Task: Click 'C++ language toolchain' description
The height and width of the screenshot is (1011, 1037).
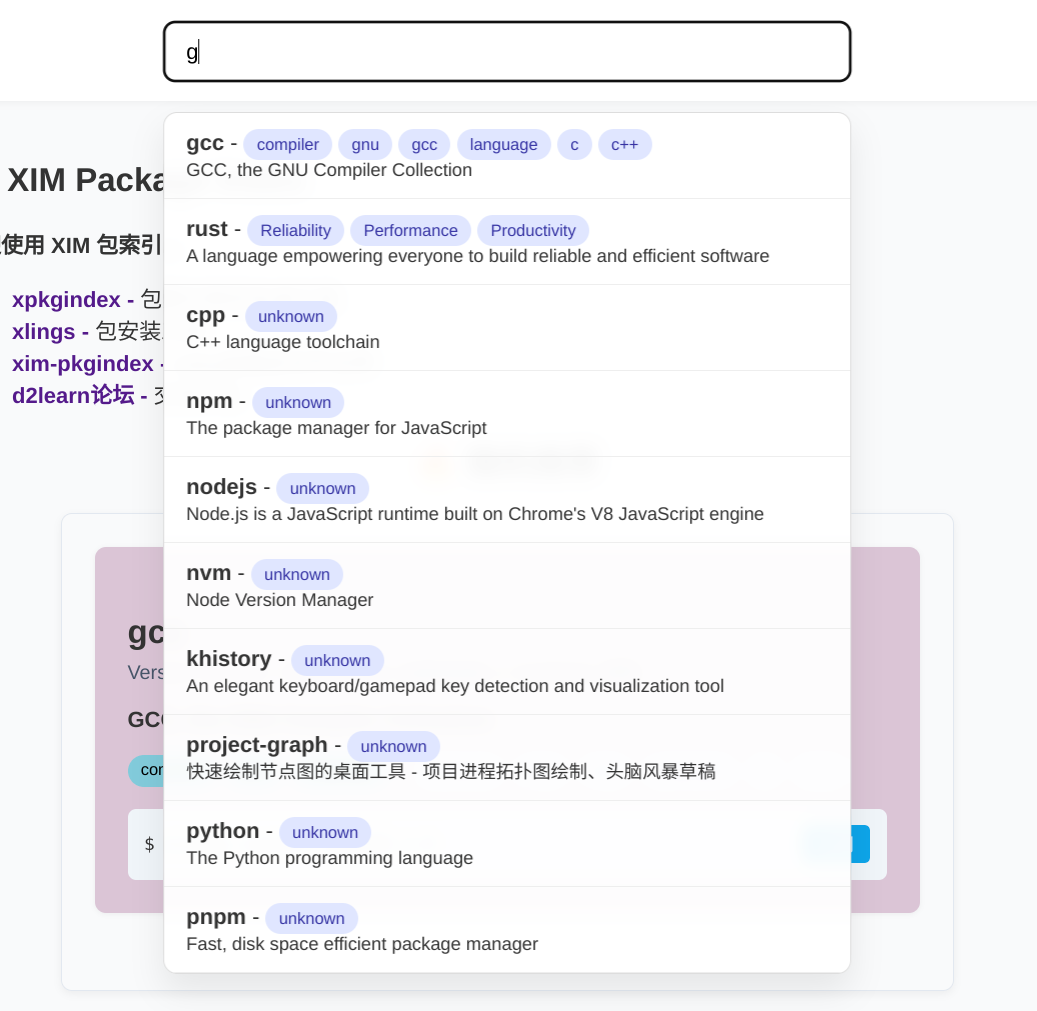Action: [x=283, y=342]
